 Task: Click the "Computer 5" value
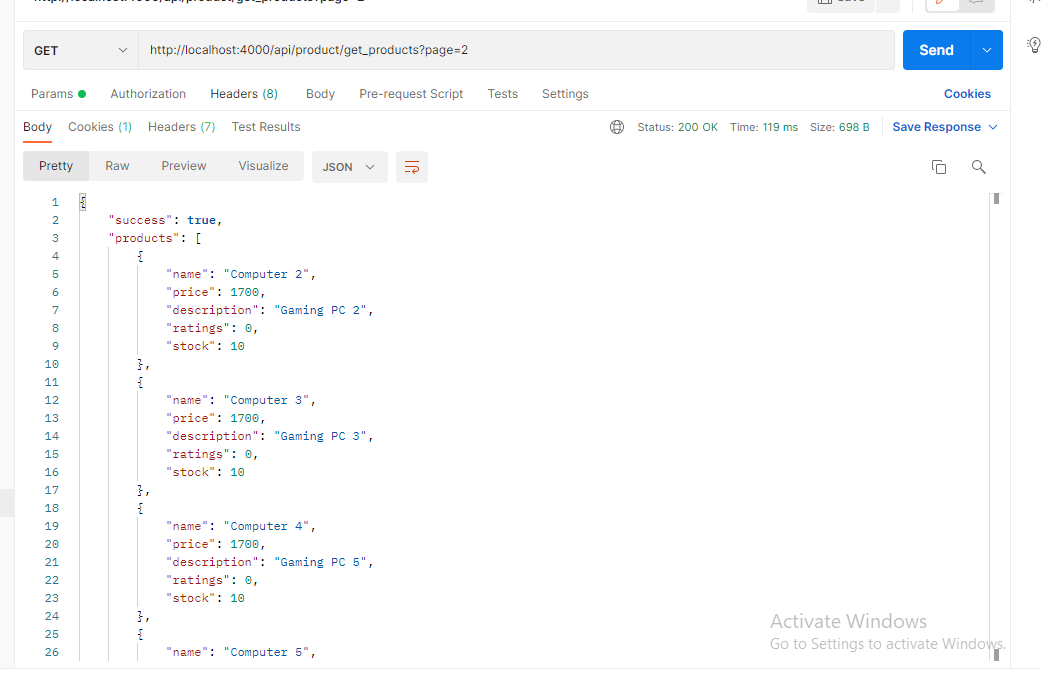266,652
